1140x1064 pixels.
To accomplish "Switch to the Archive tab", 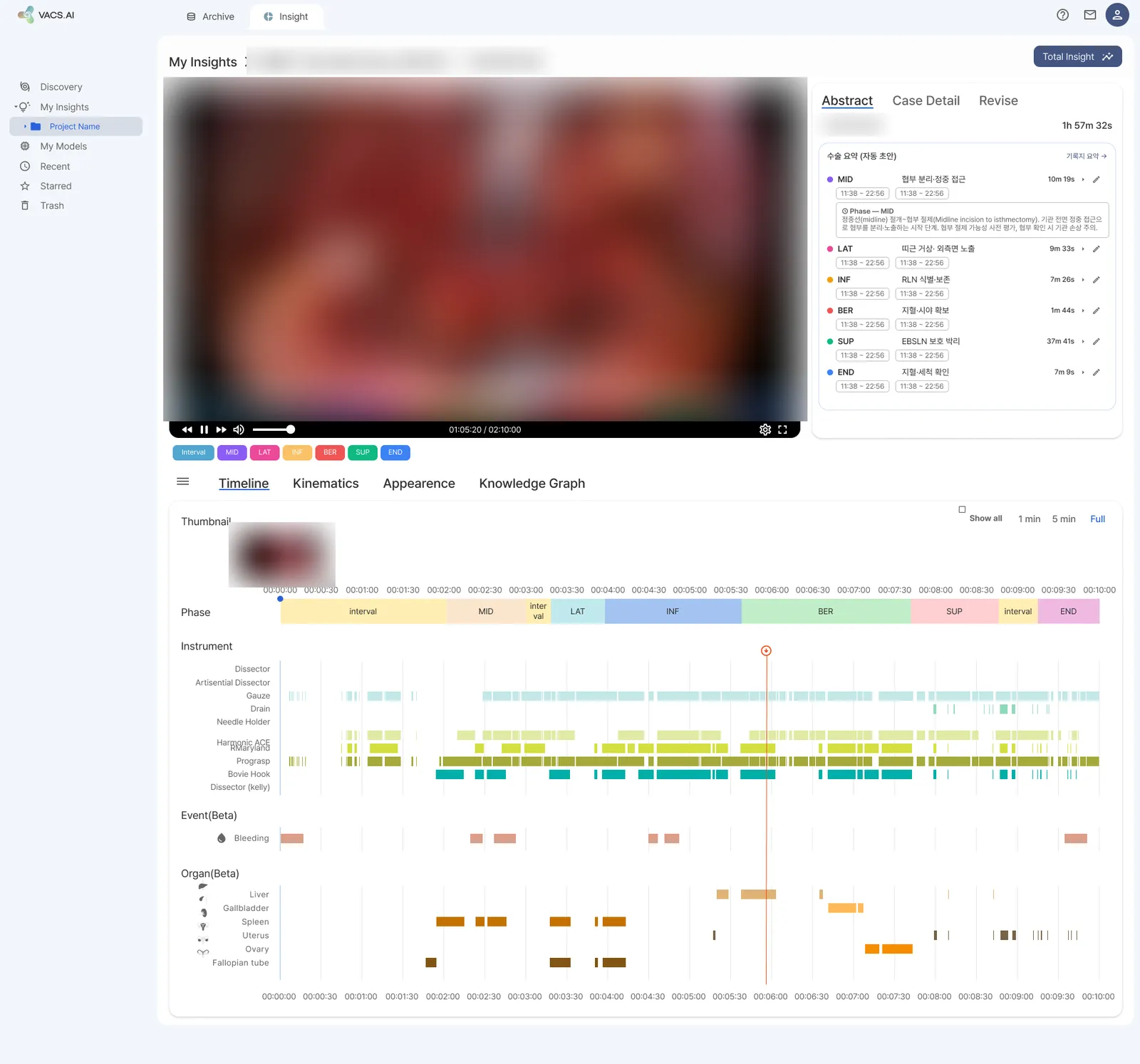I will point(210,16).
